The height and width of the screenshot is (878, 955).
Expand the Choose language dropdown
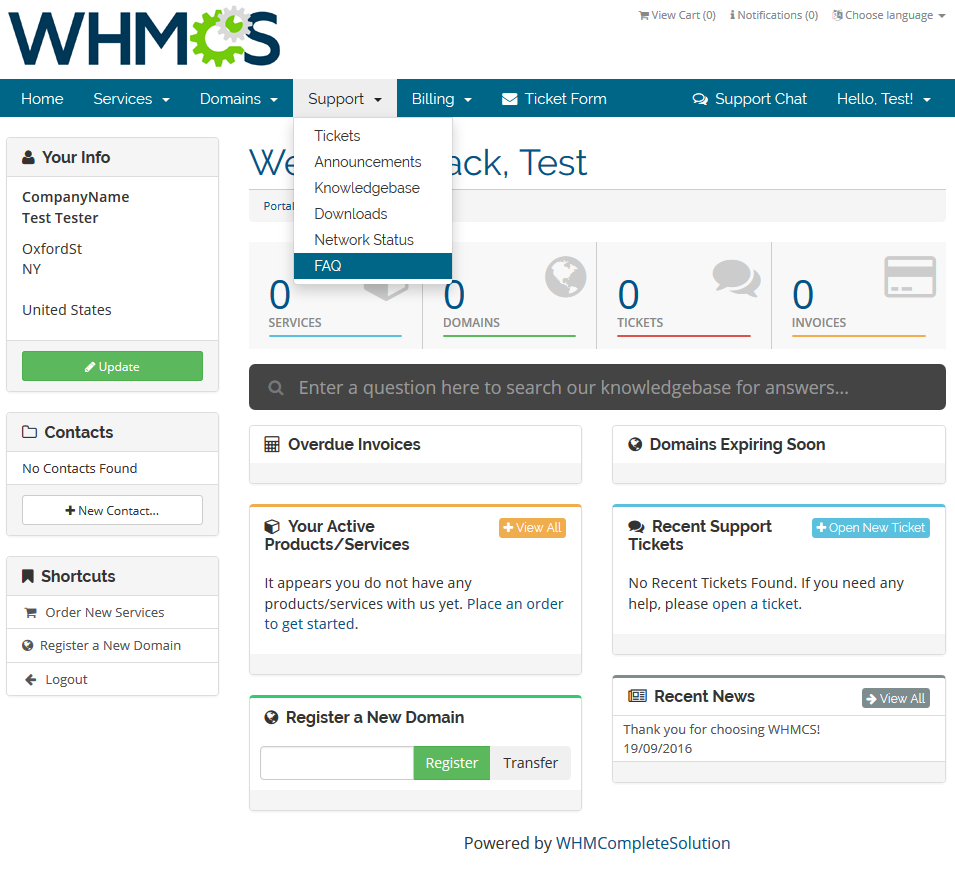coord(889,15)
